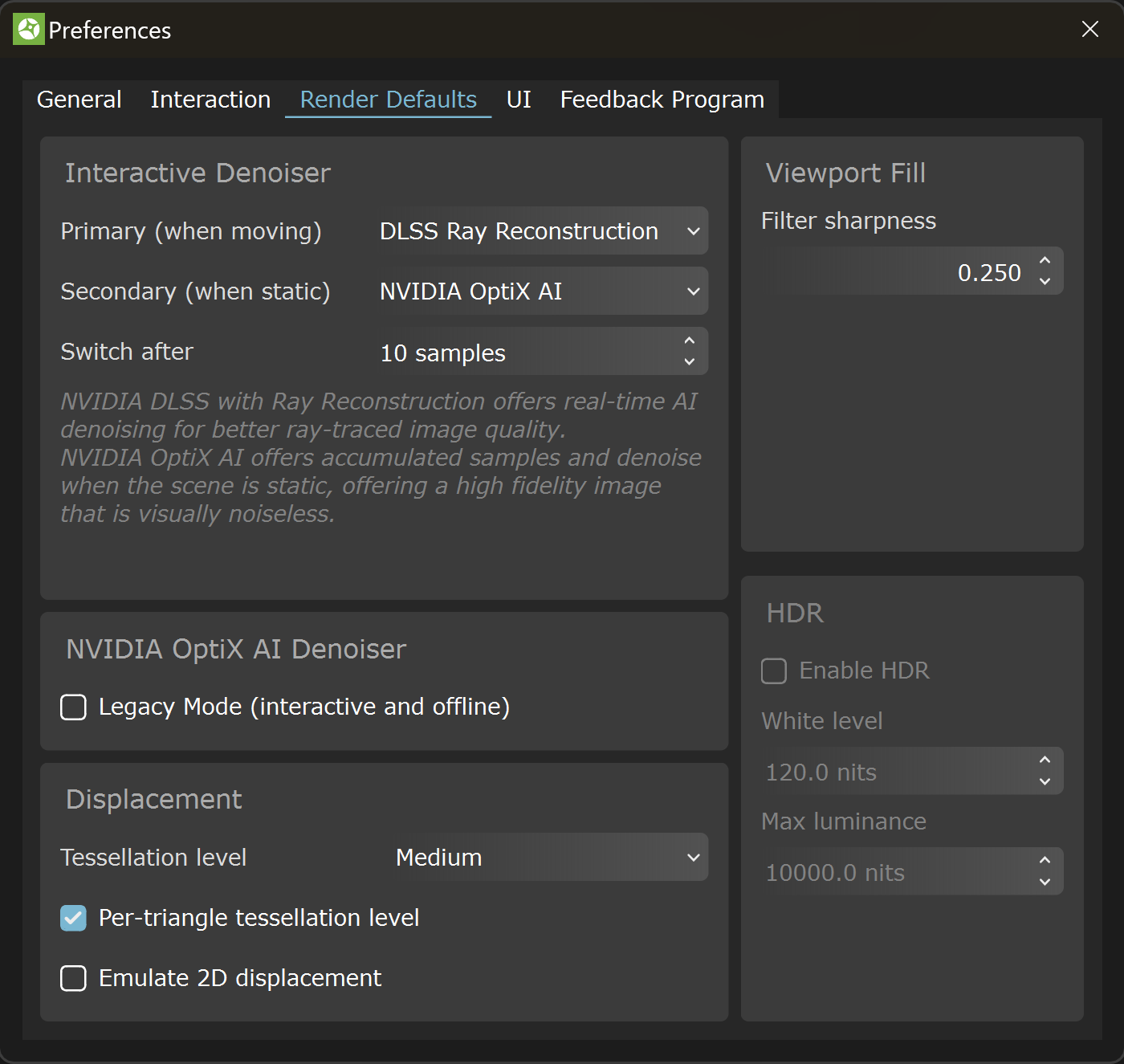This screenshot has height=1064, width=1124.
Task: Click the Filter sharpness label
Action: pos(849,221)
